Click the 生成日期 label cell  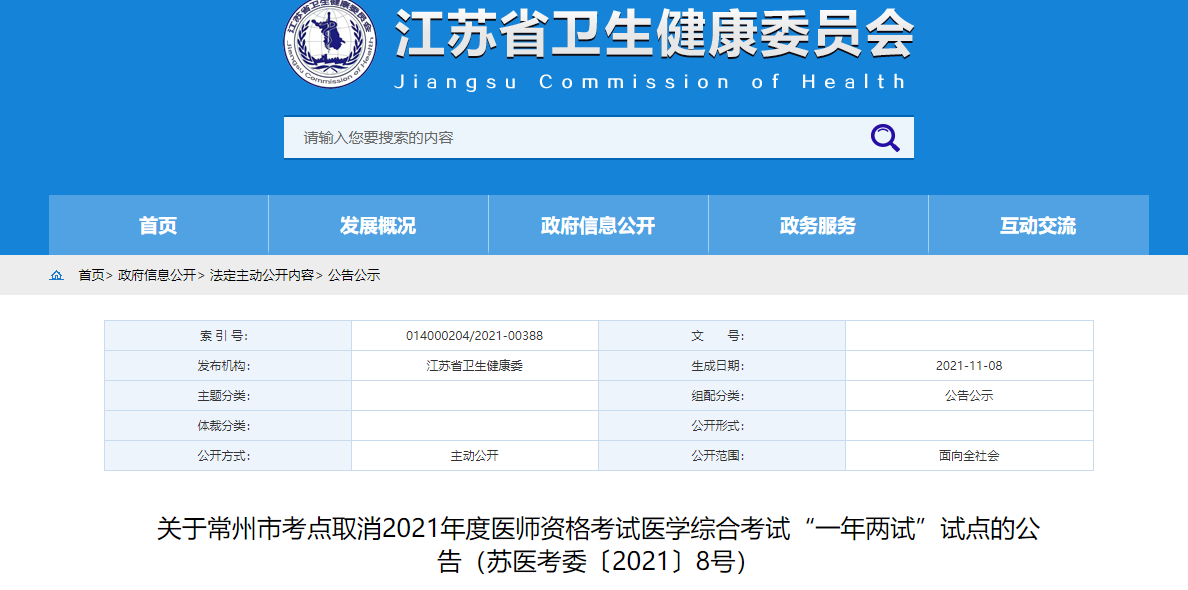point(722,366)
